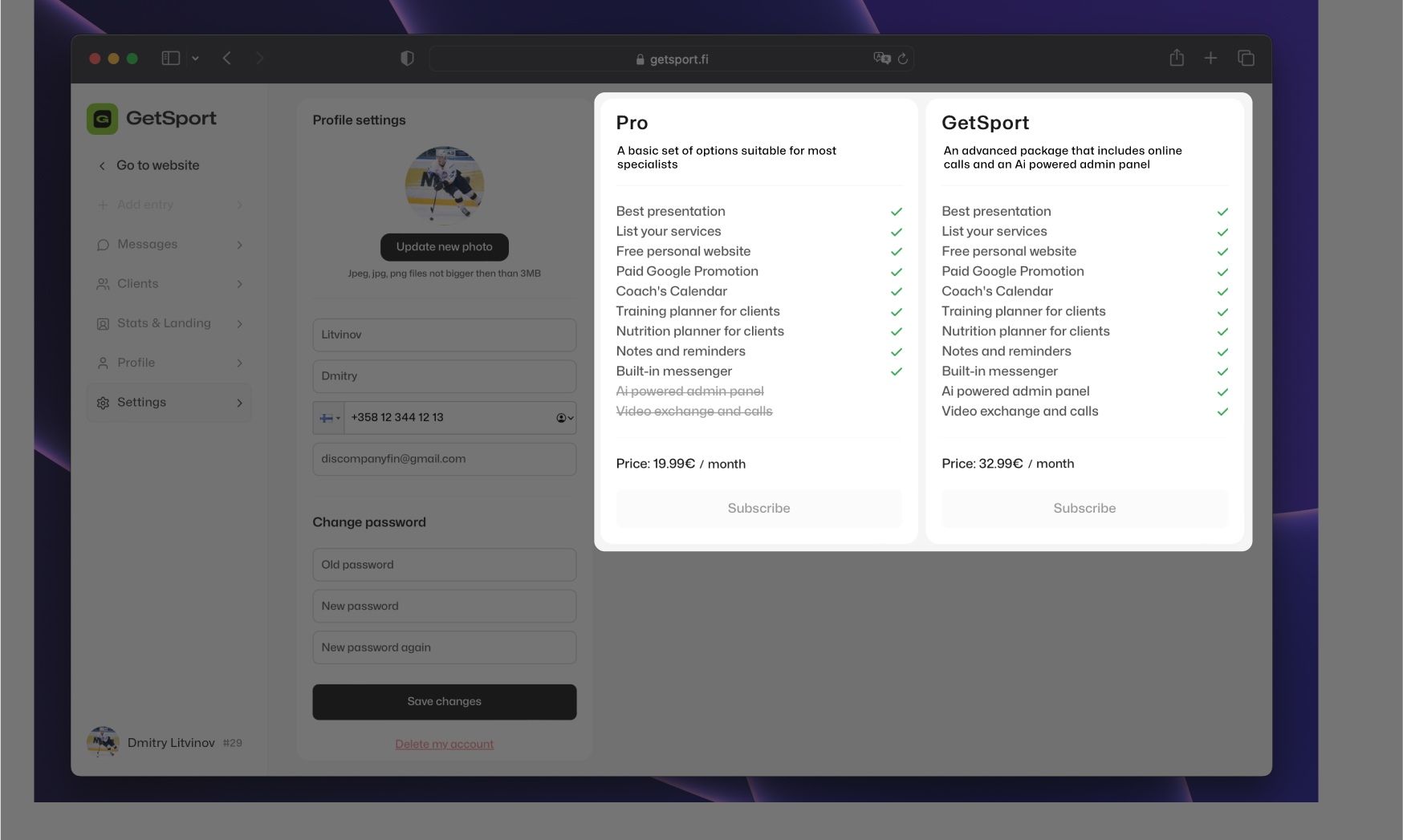Reload the getsport.fi page

tap(903, 59)
